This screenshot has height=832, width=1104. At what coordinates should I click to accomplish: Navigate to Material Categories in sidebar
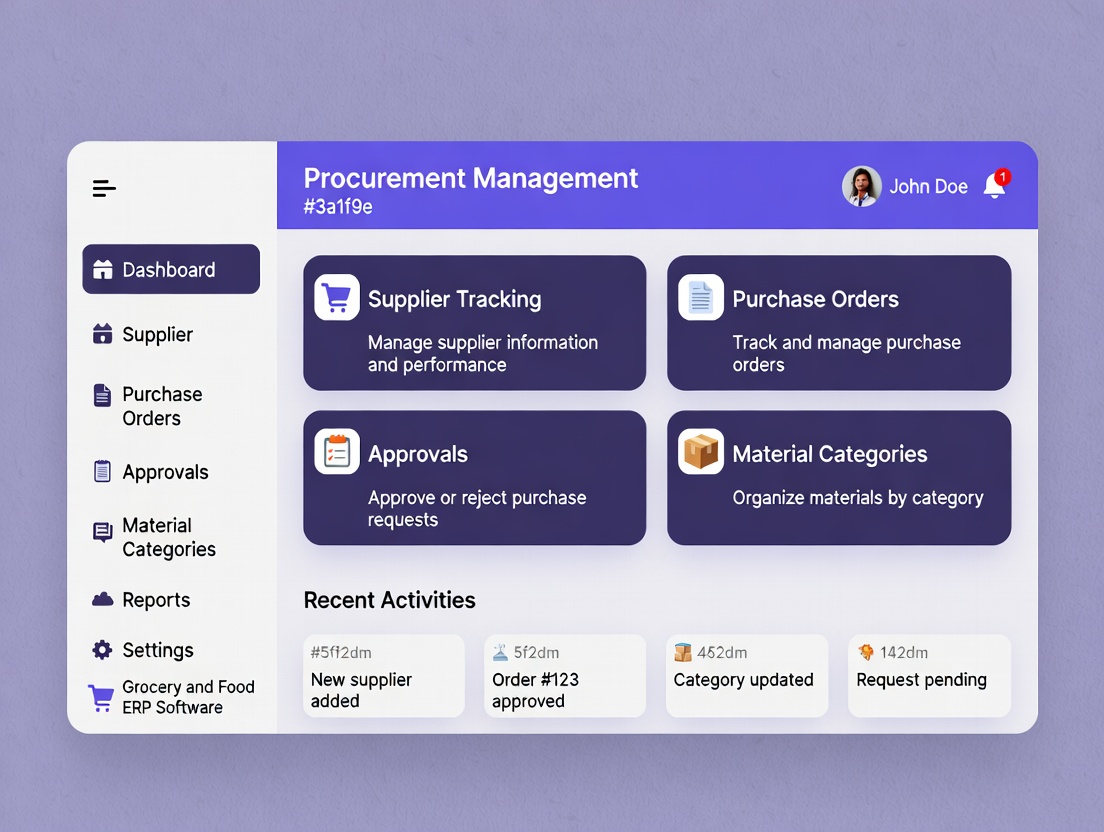pos(168,537)
